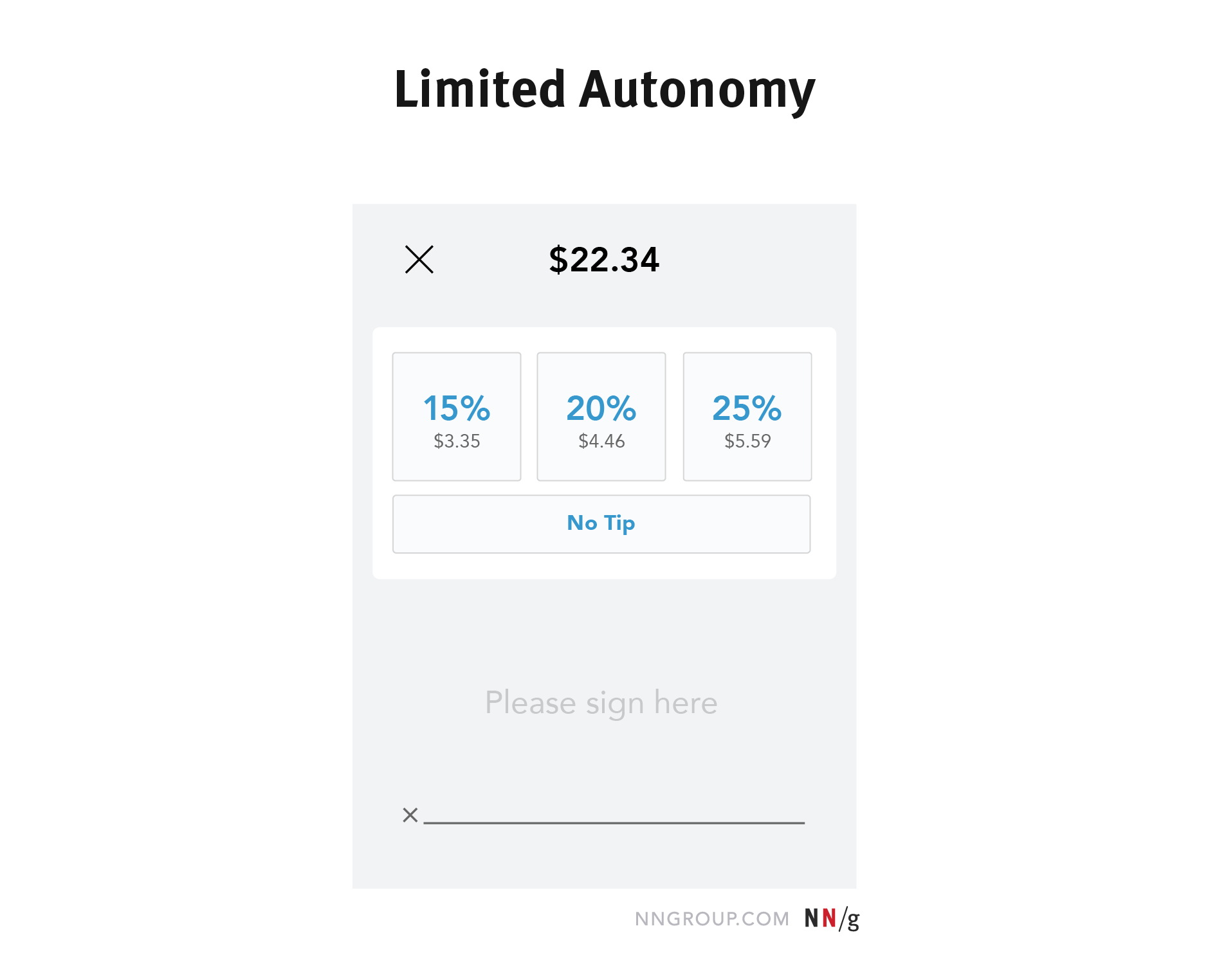
Task: Click the $5.59 tip amount label
Action: (747, 441)
